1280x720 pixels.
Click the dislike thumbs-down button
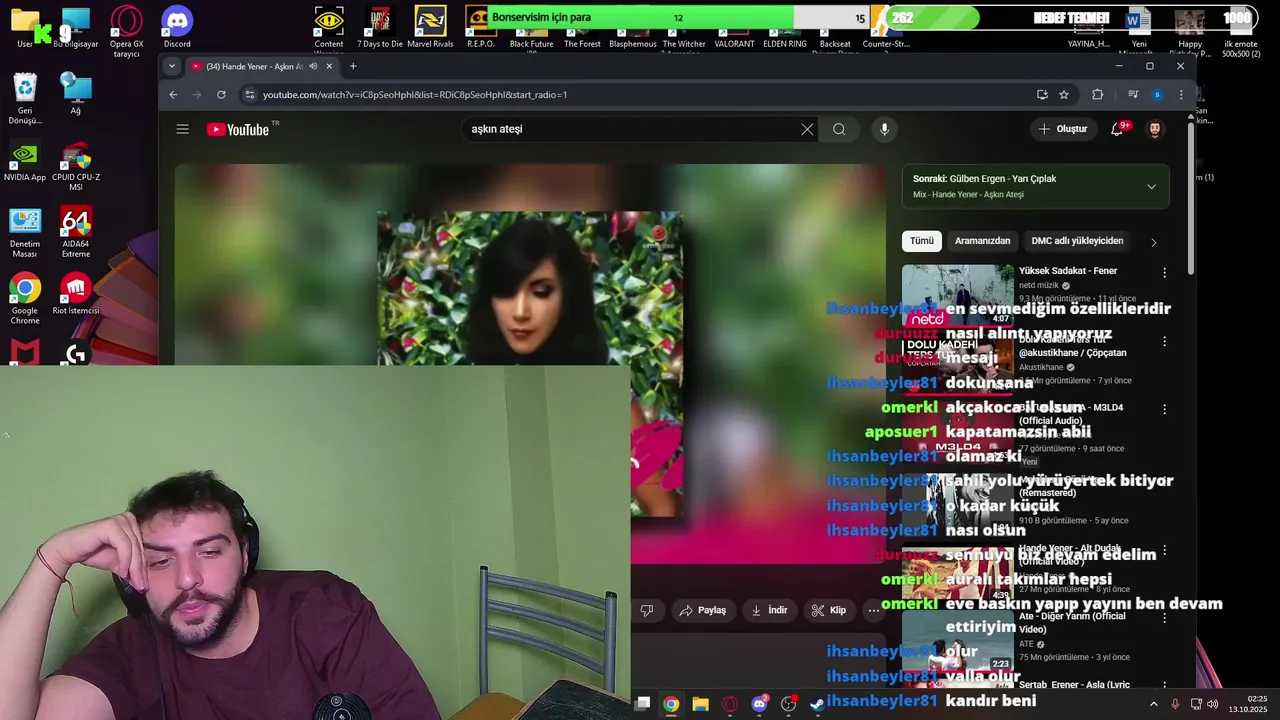[646, 610]
